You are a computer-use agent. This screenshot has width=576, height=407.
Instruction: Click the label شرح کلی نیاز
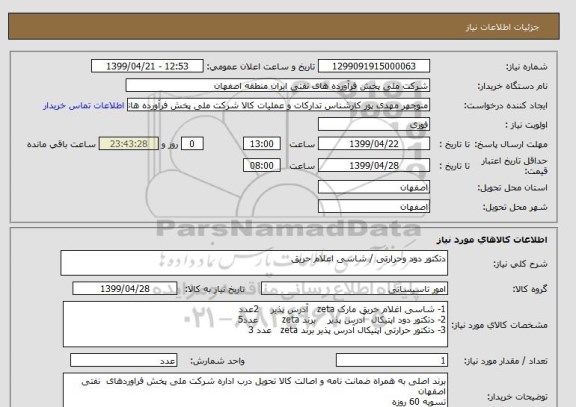coord(520,264)
